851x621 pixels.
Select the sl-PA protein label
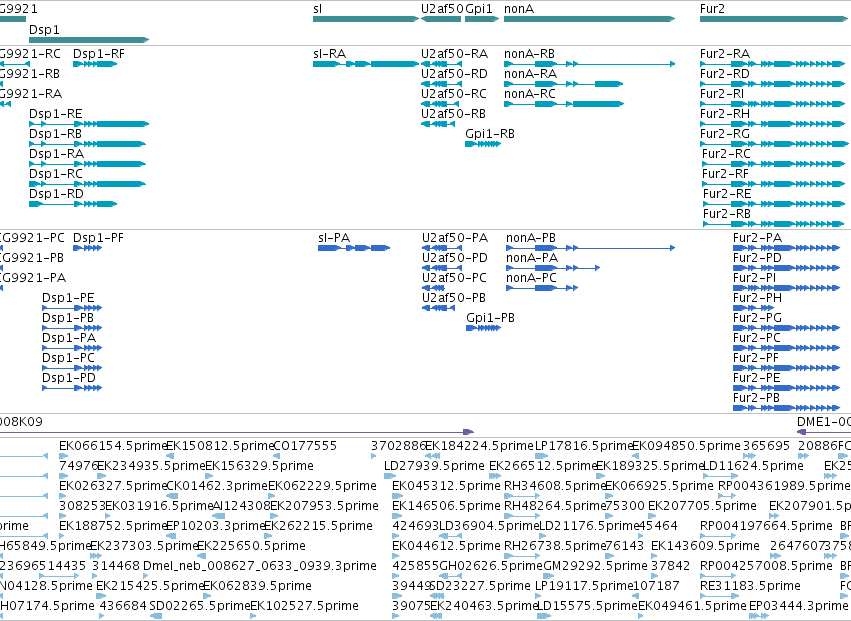point(334,237)
